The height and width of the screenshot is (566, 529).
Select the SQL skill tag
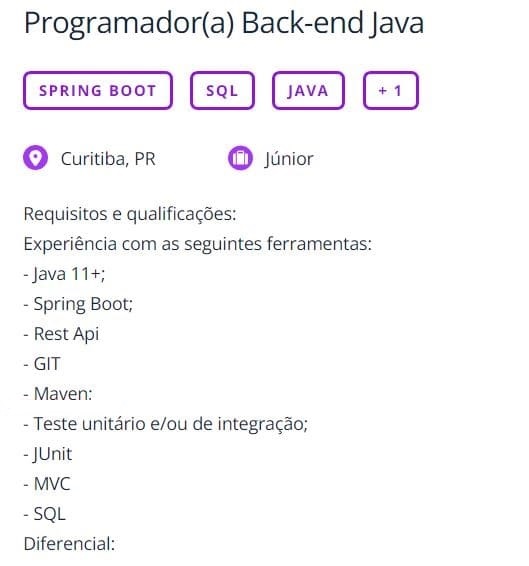point(222,91)
